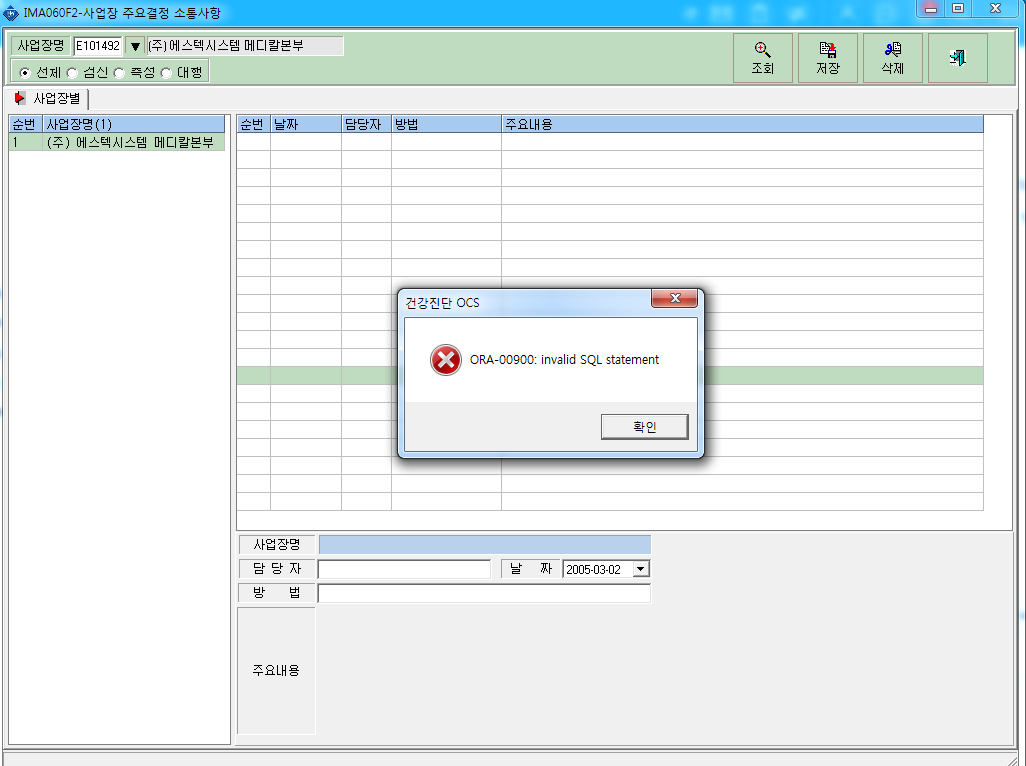Click the exit door icon button
The height and width of the screenshot is (766, 1026).
coord(958,58)
